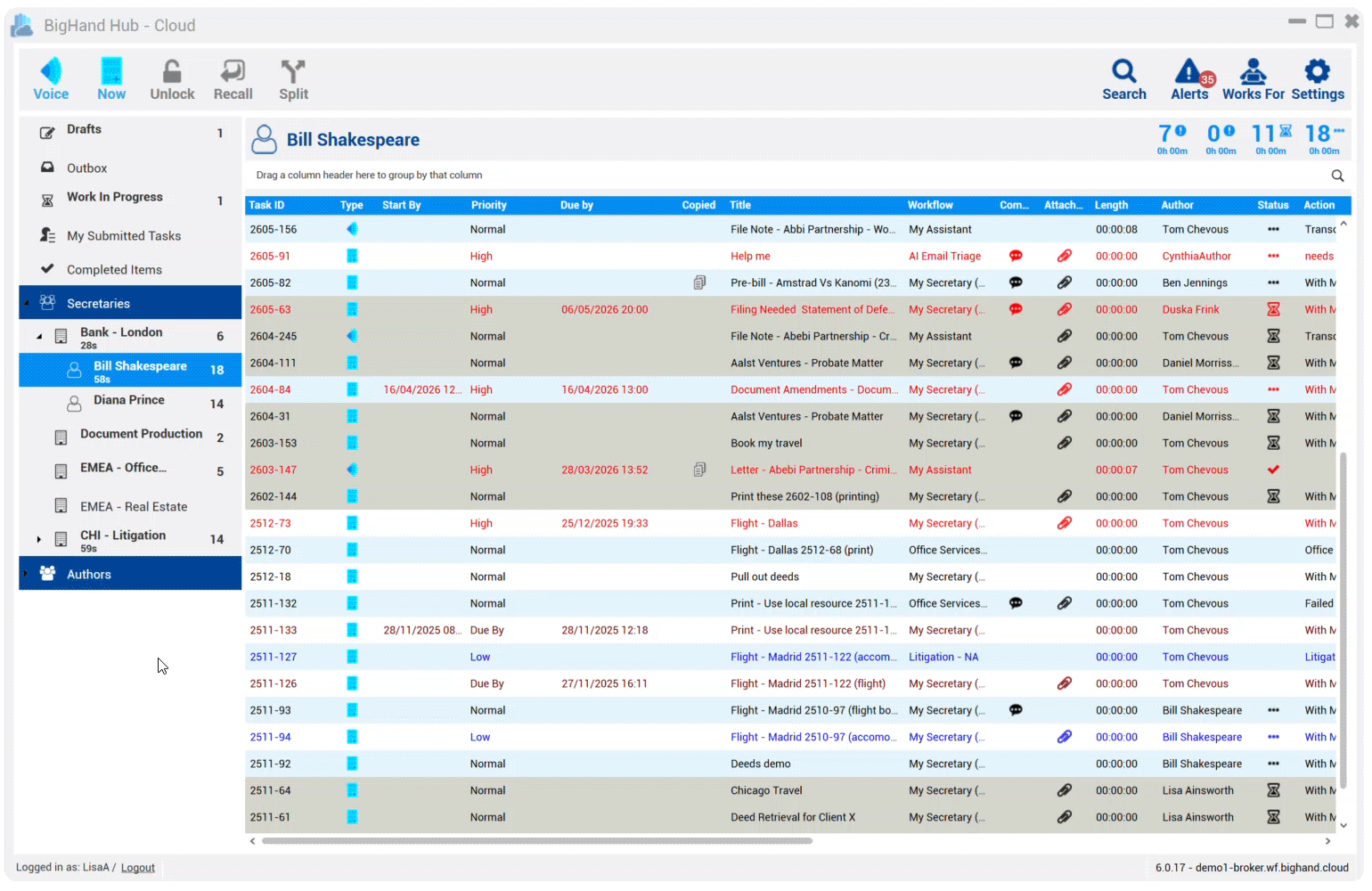The width and height of the screenshot is (1372, 891).
Task: Expand the Authors section
Action: [x=26, y=574]
